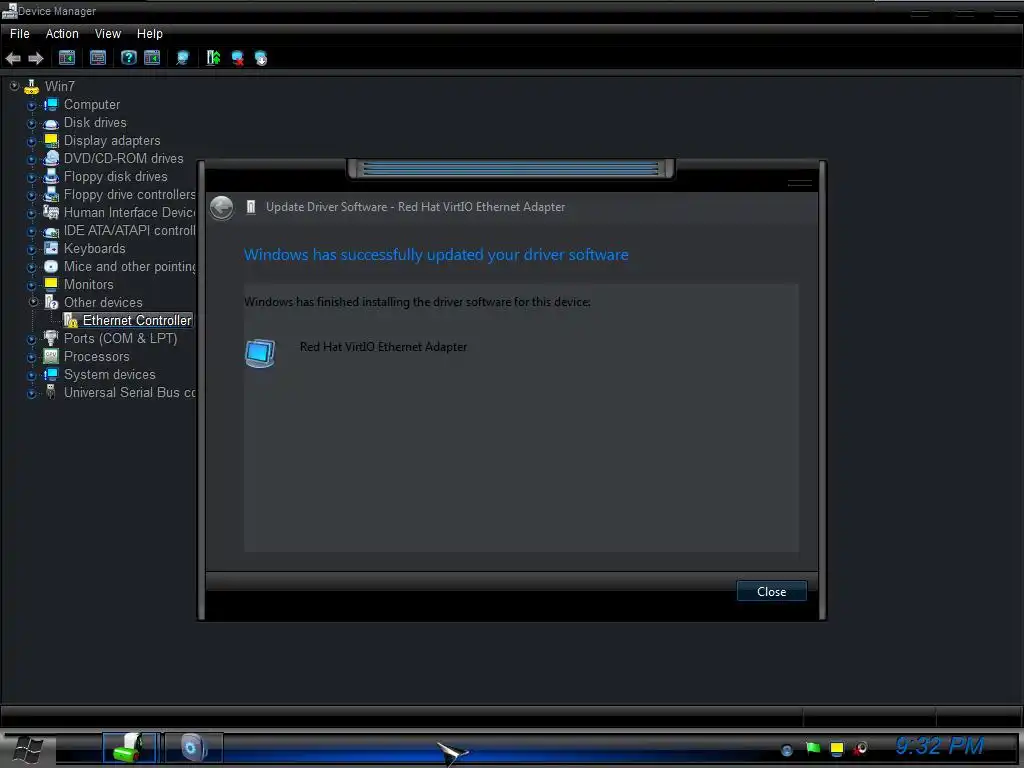Click the 9:32 PM taskbar clock
This screenshot has height=768, width=1024.
point(940,746)
